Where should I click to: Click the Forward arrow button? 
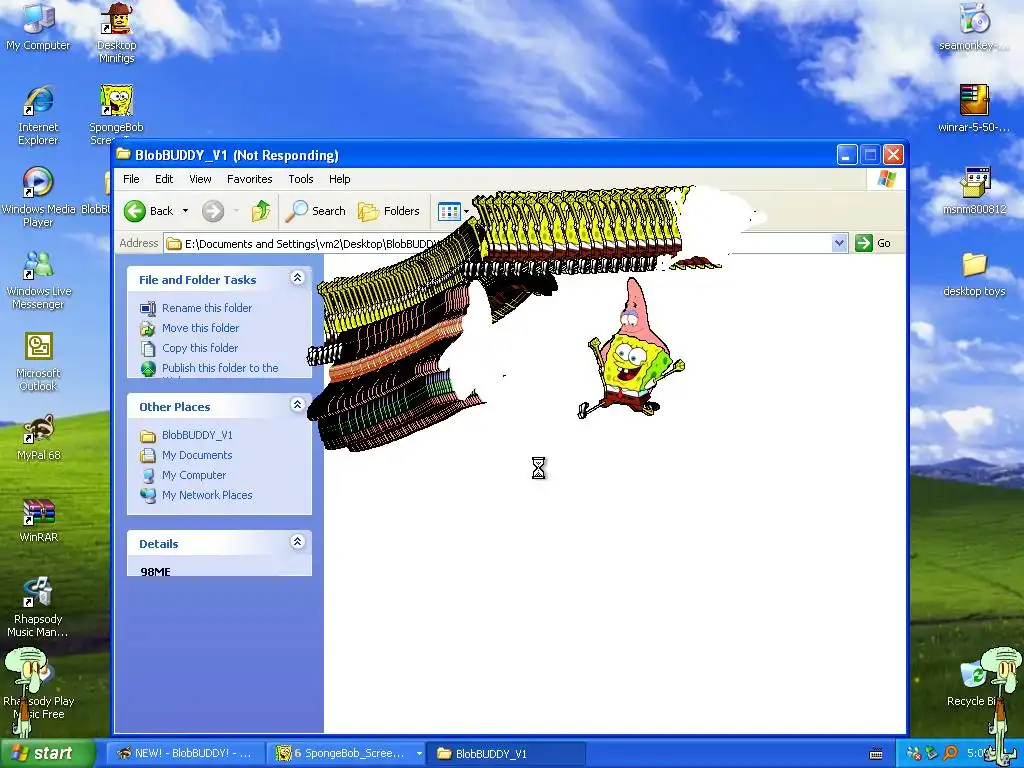coord(213,211)
